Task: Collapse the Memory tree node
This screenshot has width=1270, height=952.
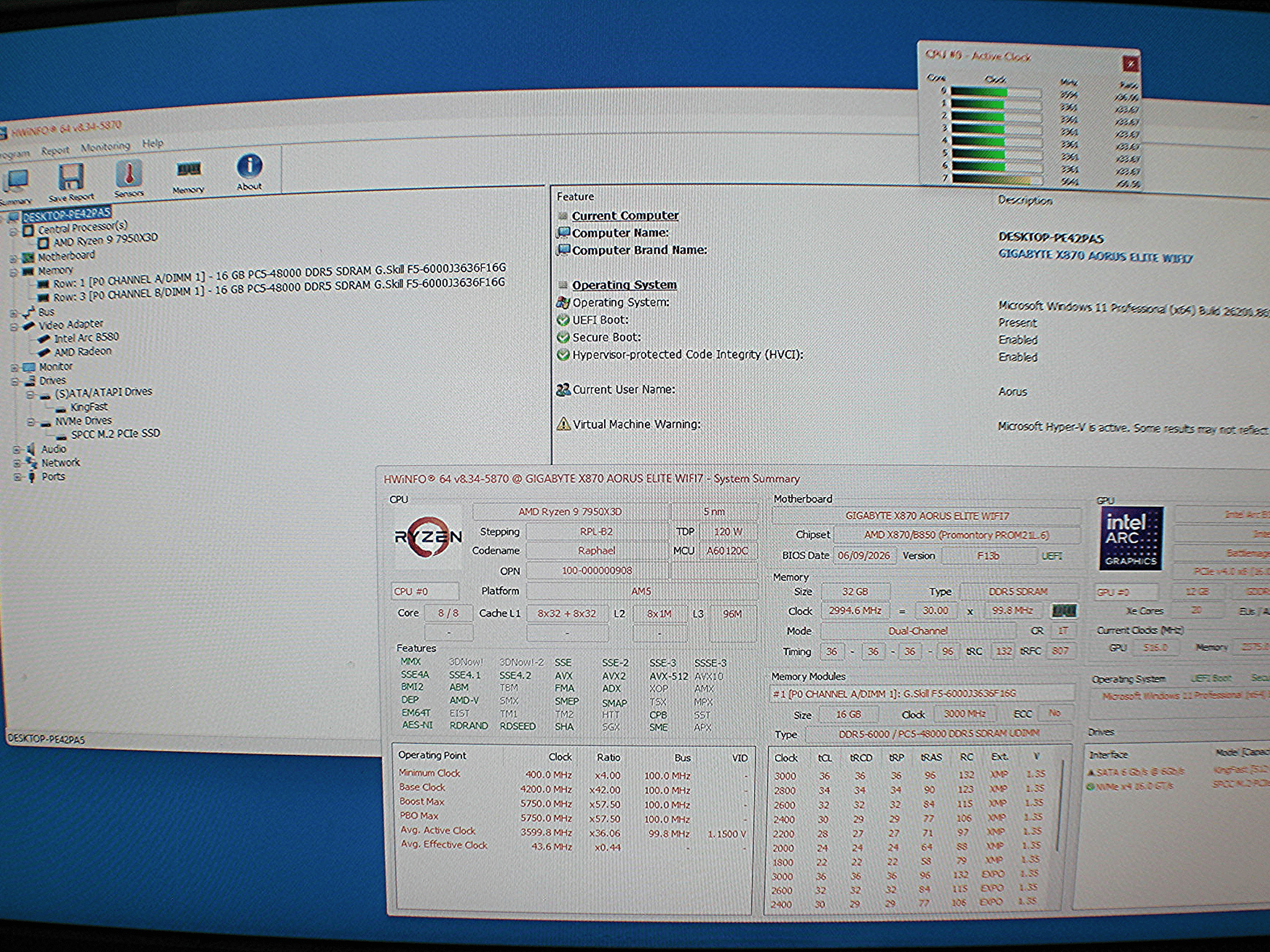Action: (x=14, y=272)
